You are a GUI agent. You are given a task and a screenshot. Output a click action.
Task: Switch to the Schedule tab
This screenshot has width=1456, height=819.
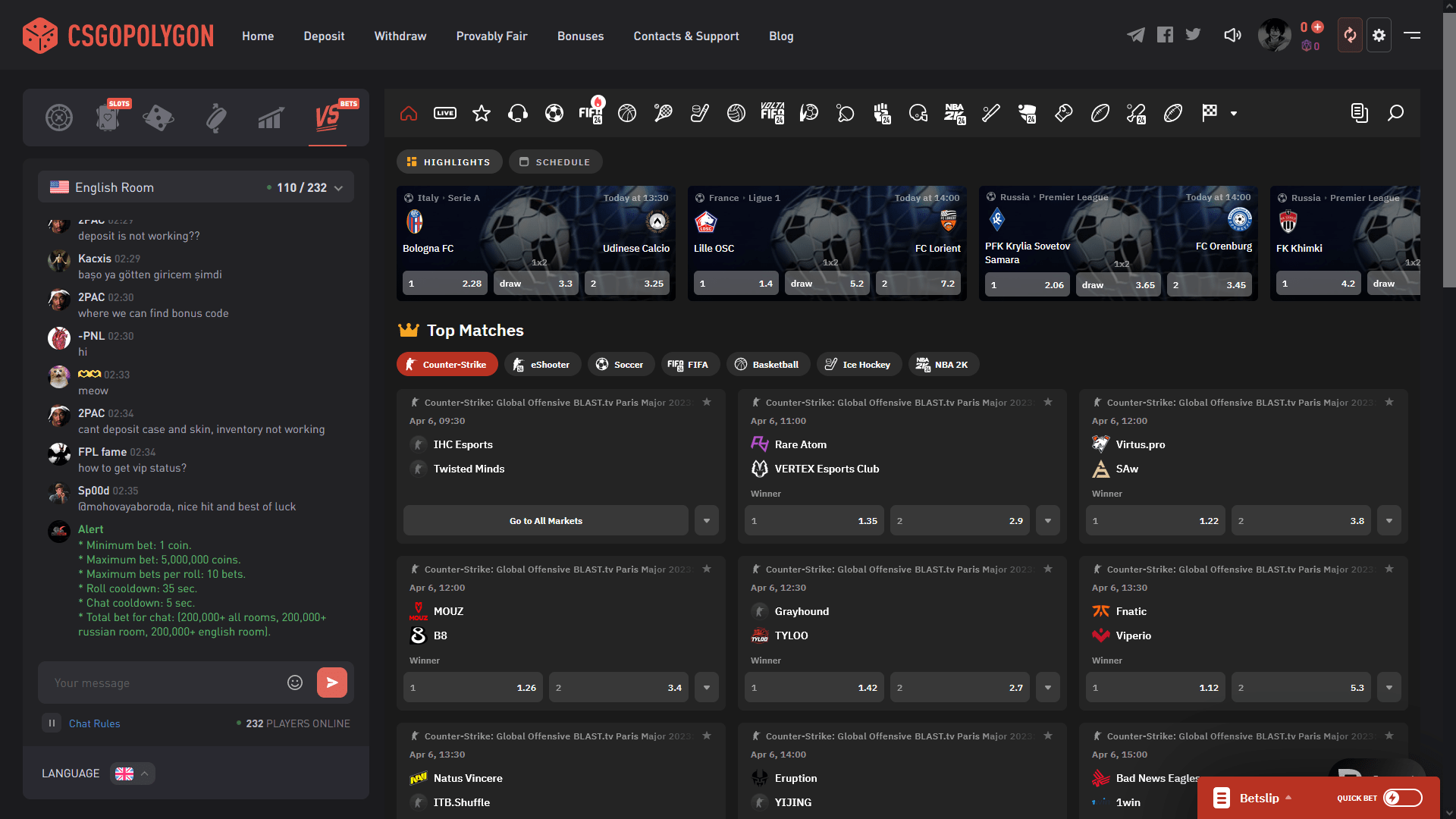[x=555, y=162]
